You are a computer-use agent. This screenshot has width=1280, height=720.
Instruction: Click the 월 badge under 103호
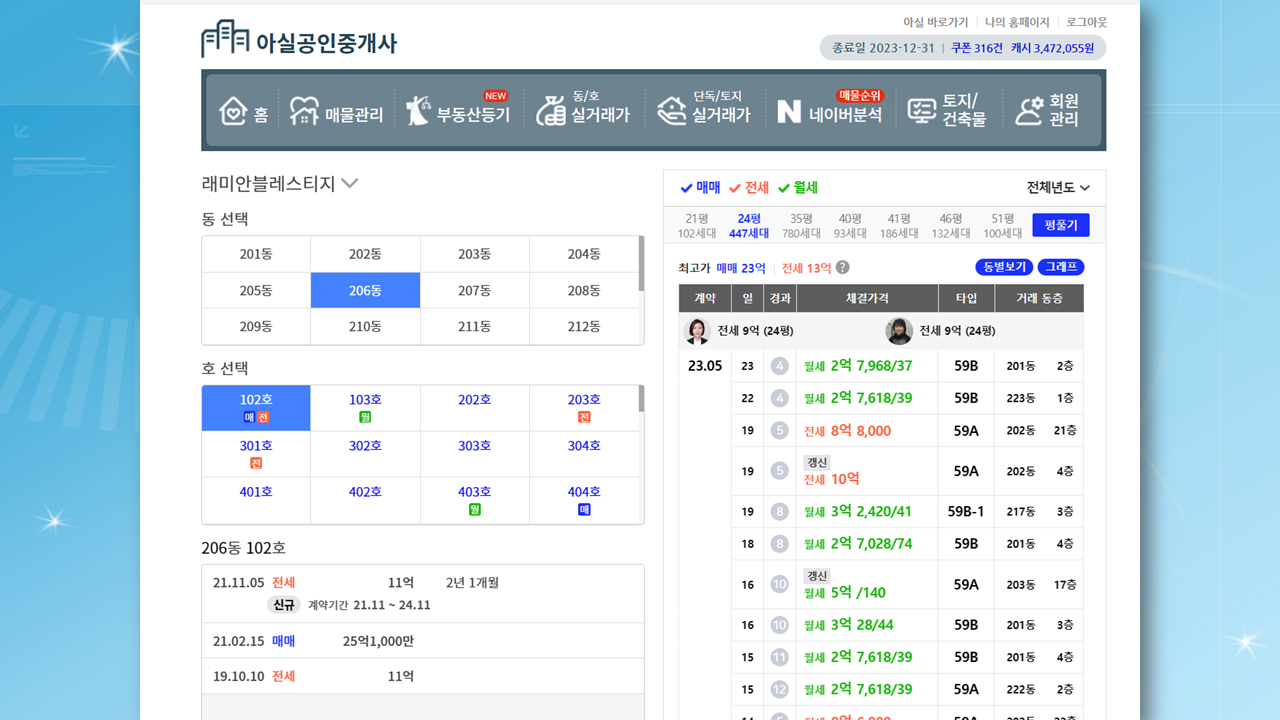365,417
